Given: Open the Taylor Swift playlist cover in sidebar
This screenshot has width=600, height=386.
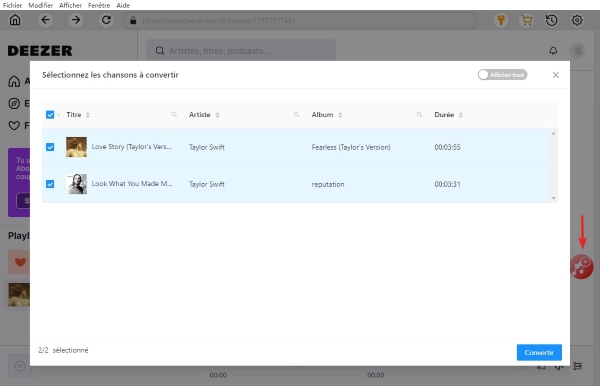Looking at the screenshot, I should pos(19,295).
